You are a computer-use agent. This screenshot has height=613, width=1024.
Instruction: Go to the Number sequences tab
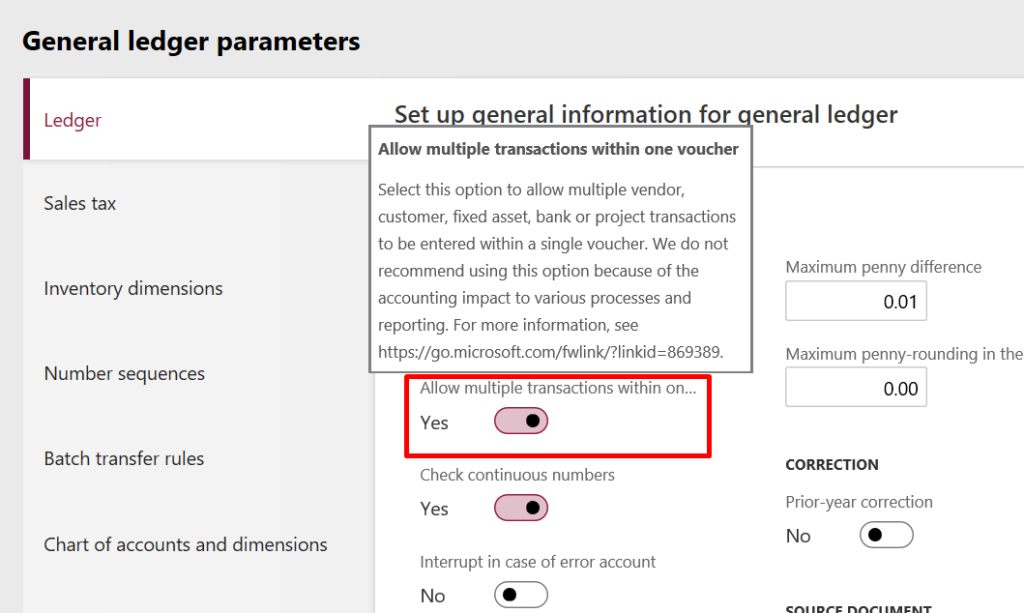click(124, 374)
